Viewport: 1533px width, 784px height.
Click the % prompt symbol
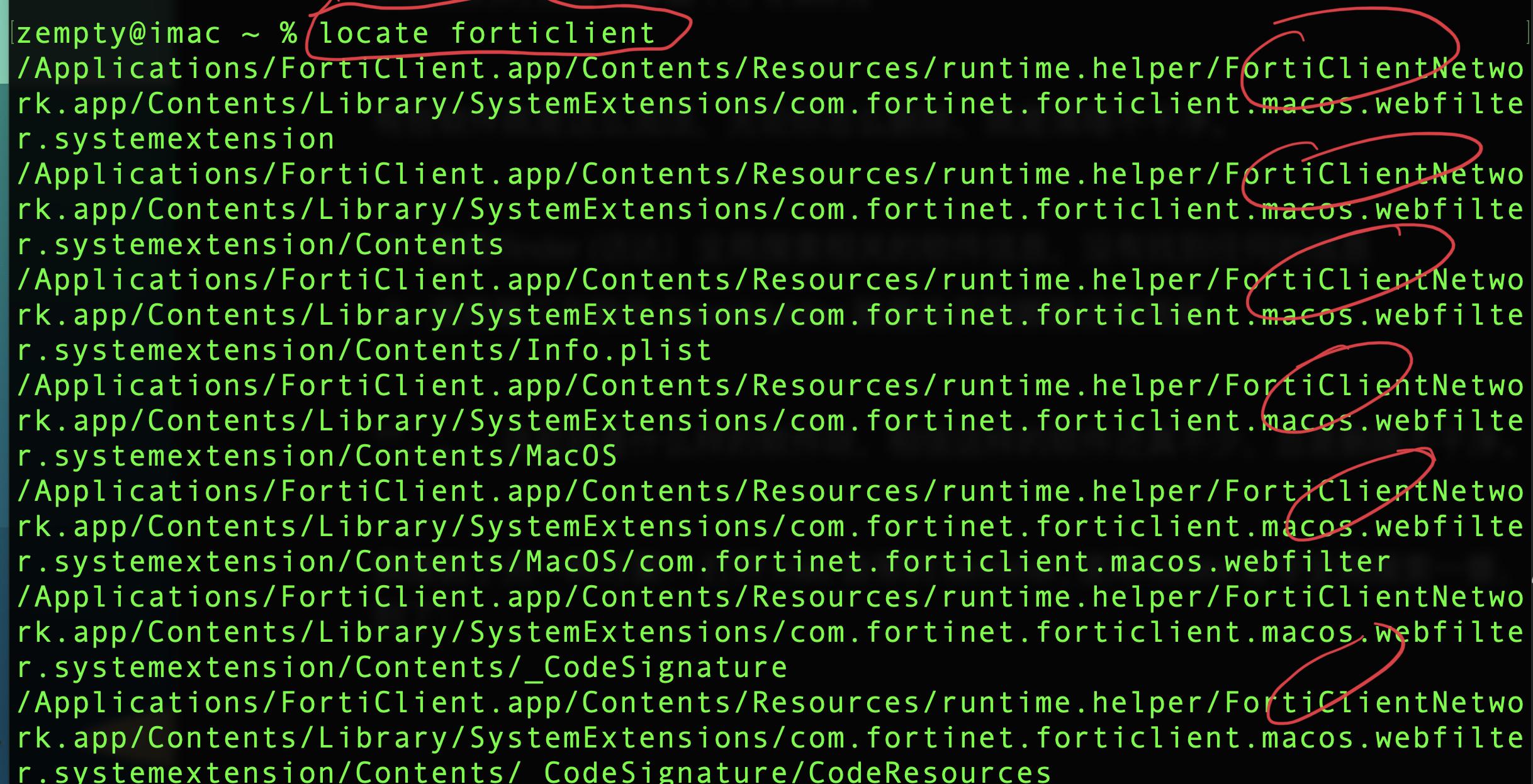point(289,33)
